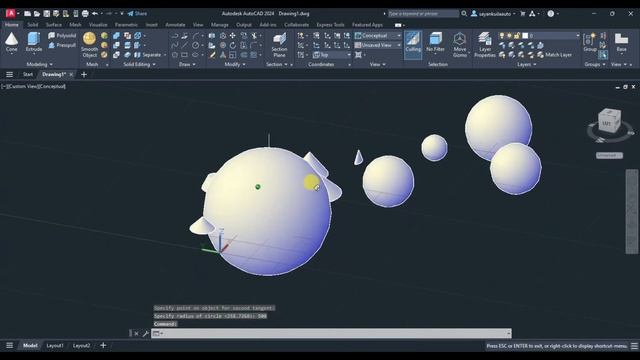The height and width of the screenshot is (360, 640).
Task: Open the Visualize ribbon tab
Action: [98, 25]
